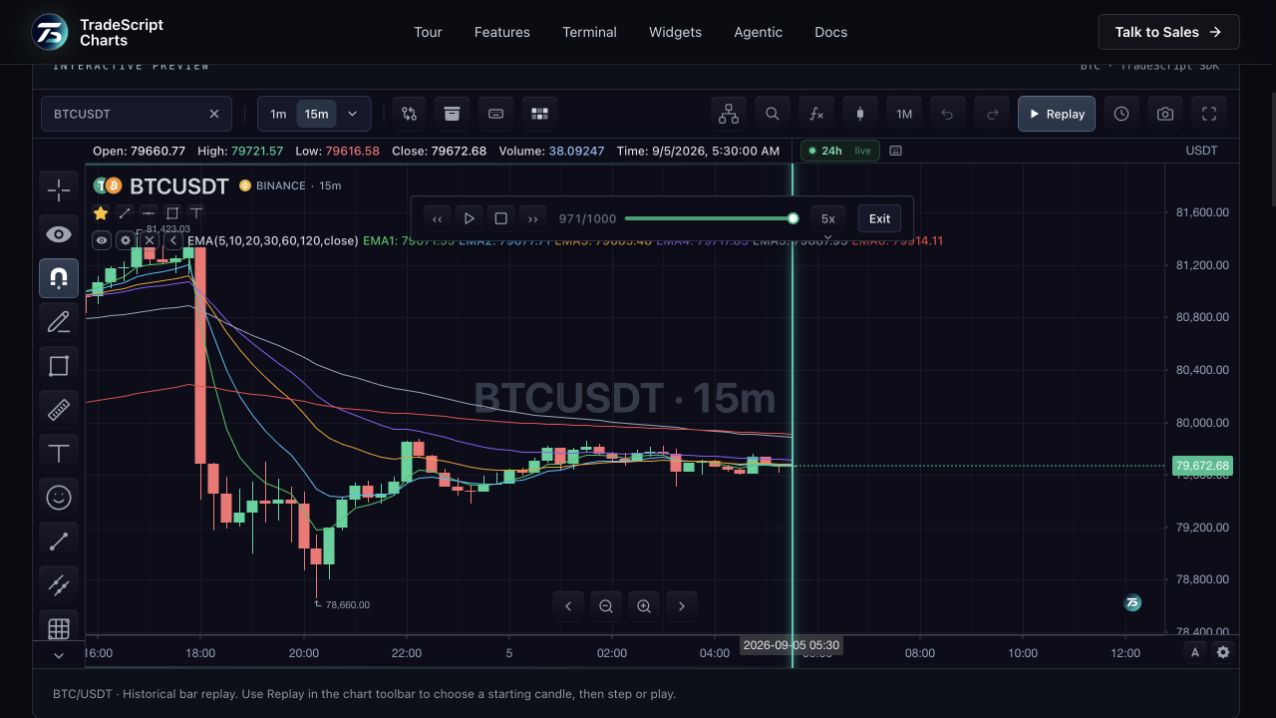Undo the last chart action

pos(947,114)
